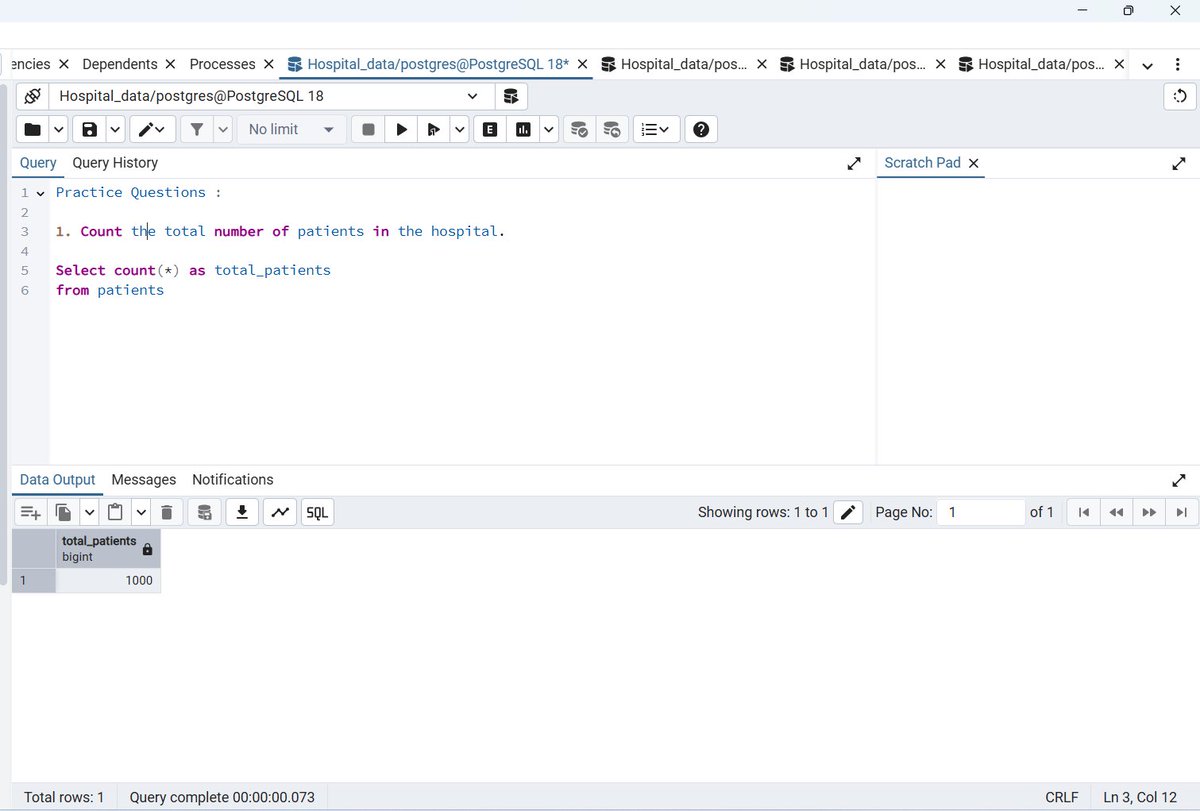This screenshot has height=811, width=1200.
Task: Open the tab overflow chevron dropdown
Action: pos(1147,65)
